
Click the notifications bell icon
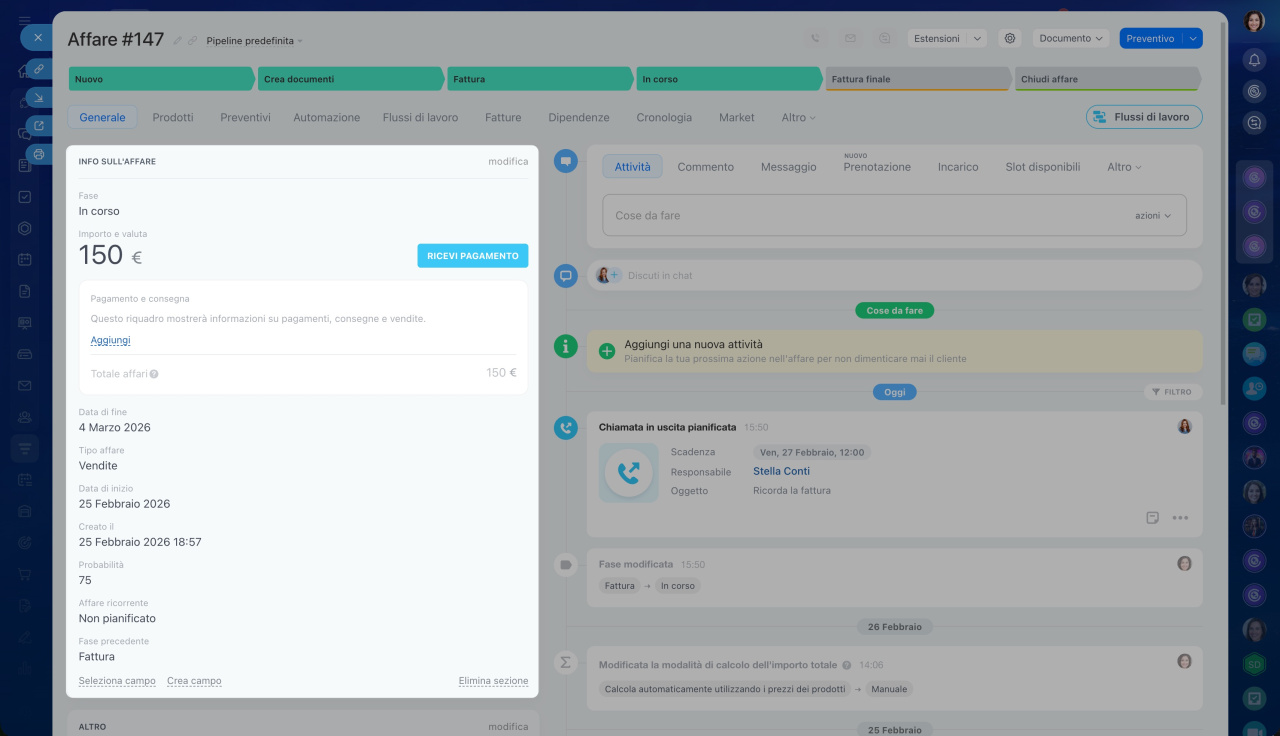pyautogui.click(x=1254, y=60)
